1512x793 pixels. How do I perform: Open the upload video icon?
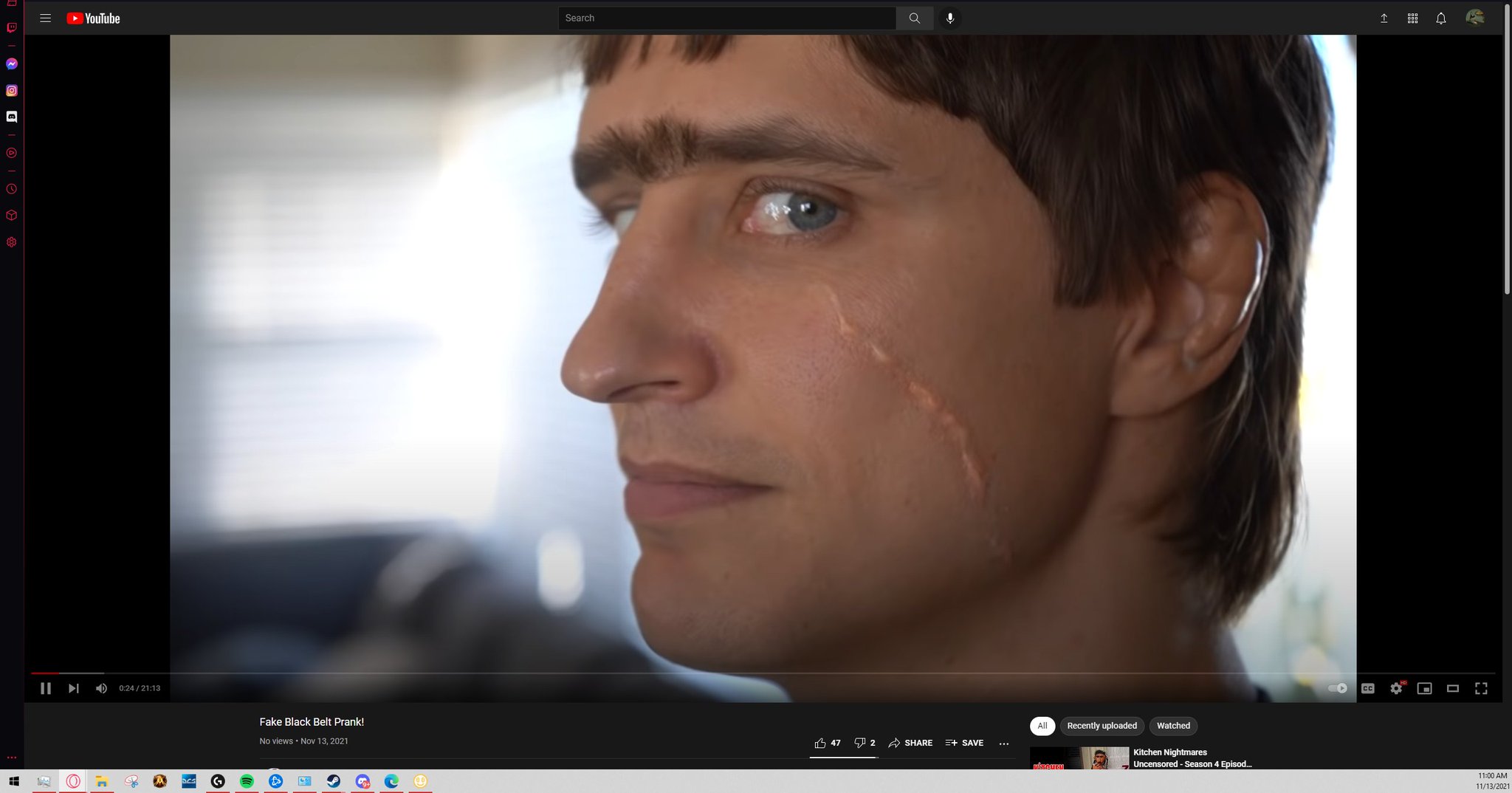point(1384,18)
